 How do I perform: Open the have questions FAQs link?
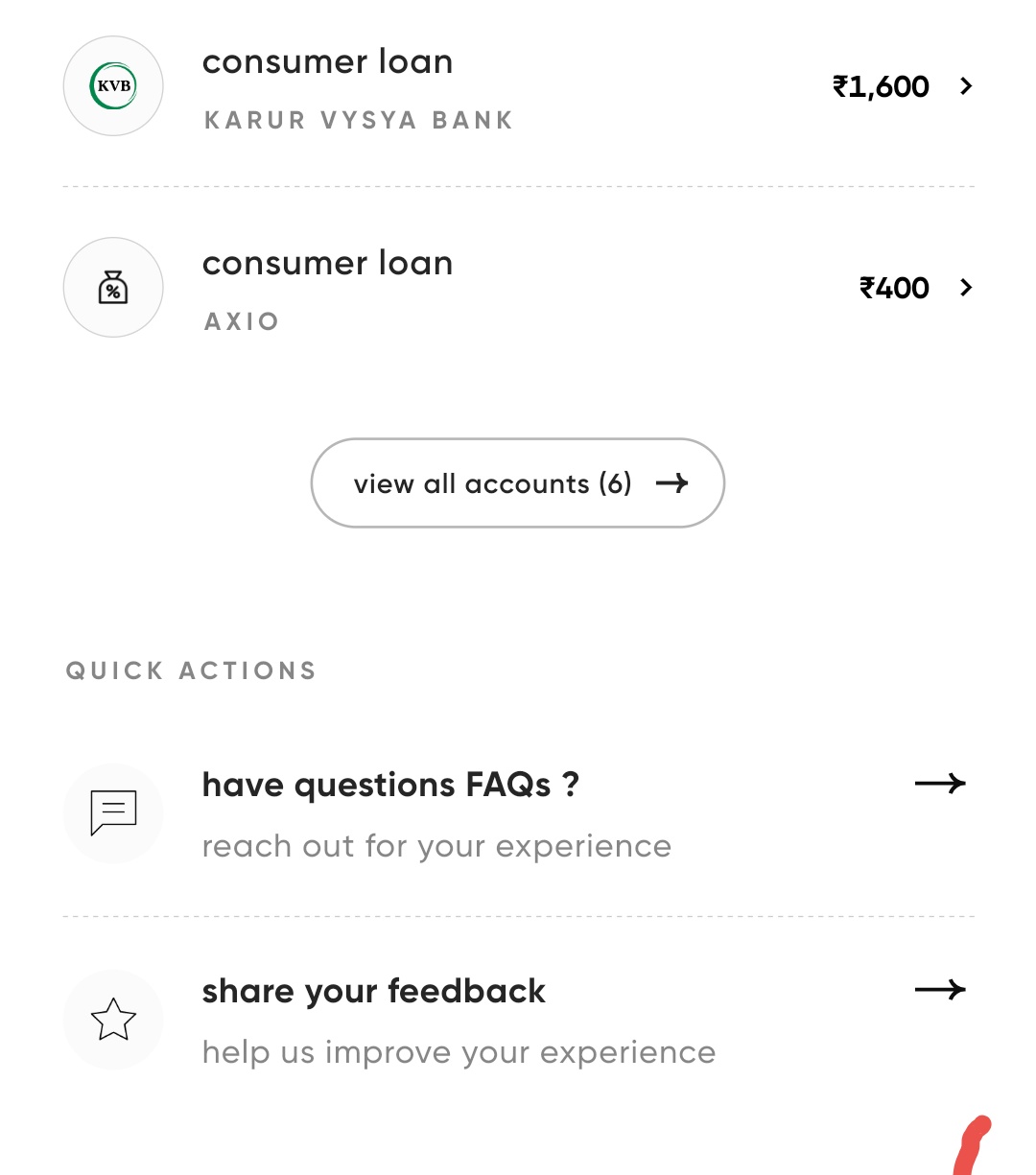pyautogui.click(x=390, y=785)
